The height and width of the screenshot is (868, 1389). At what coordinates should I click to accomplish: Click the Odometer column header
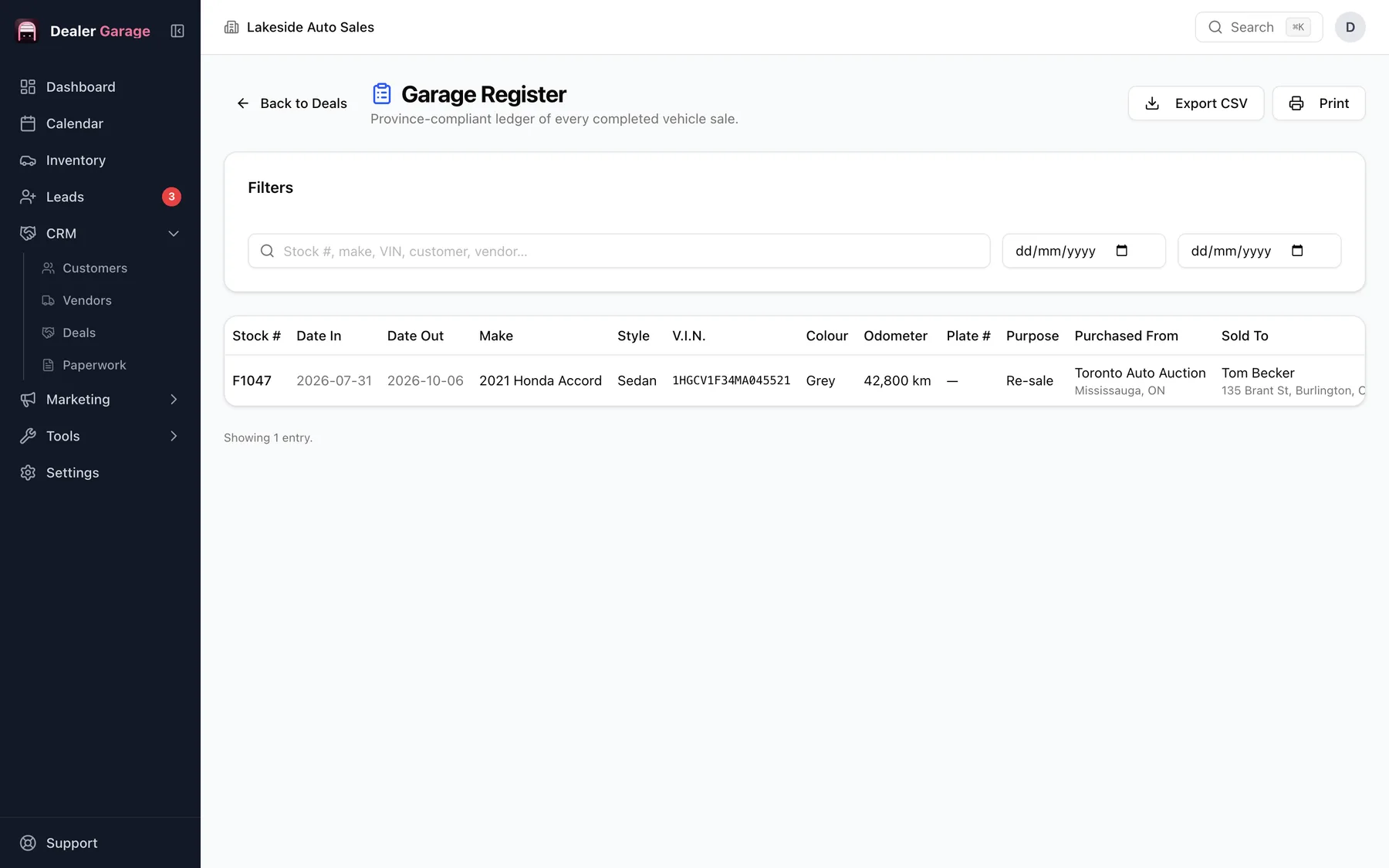[895, 336]
